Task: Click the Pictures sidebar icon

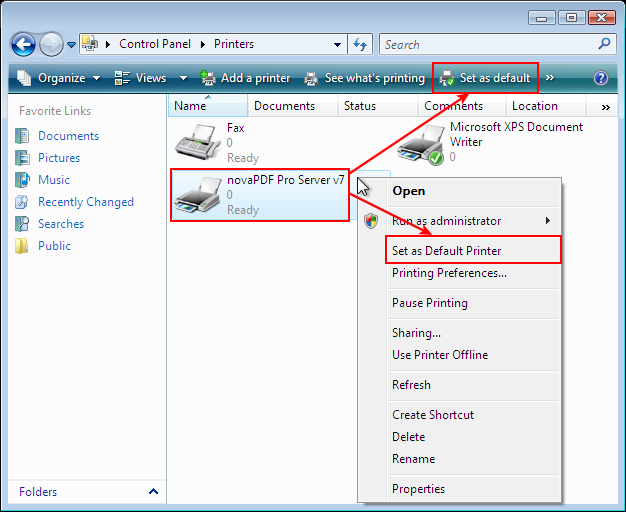Action: click(x=22, y=158)
